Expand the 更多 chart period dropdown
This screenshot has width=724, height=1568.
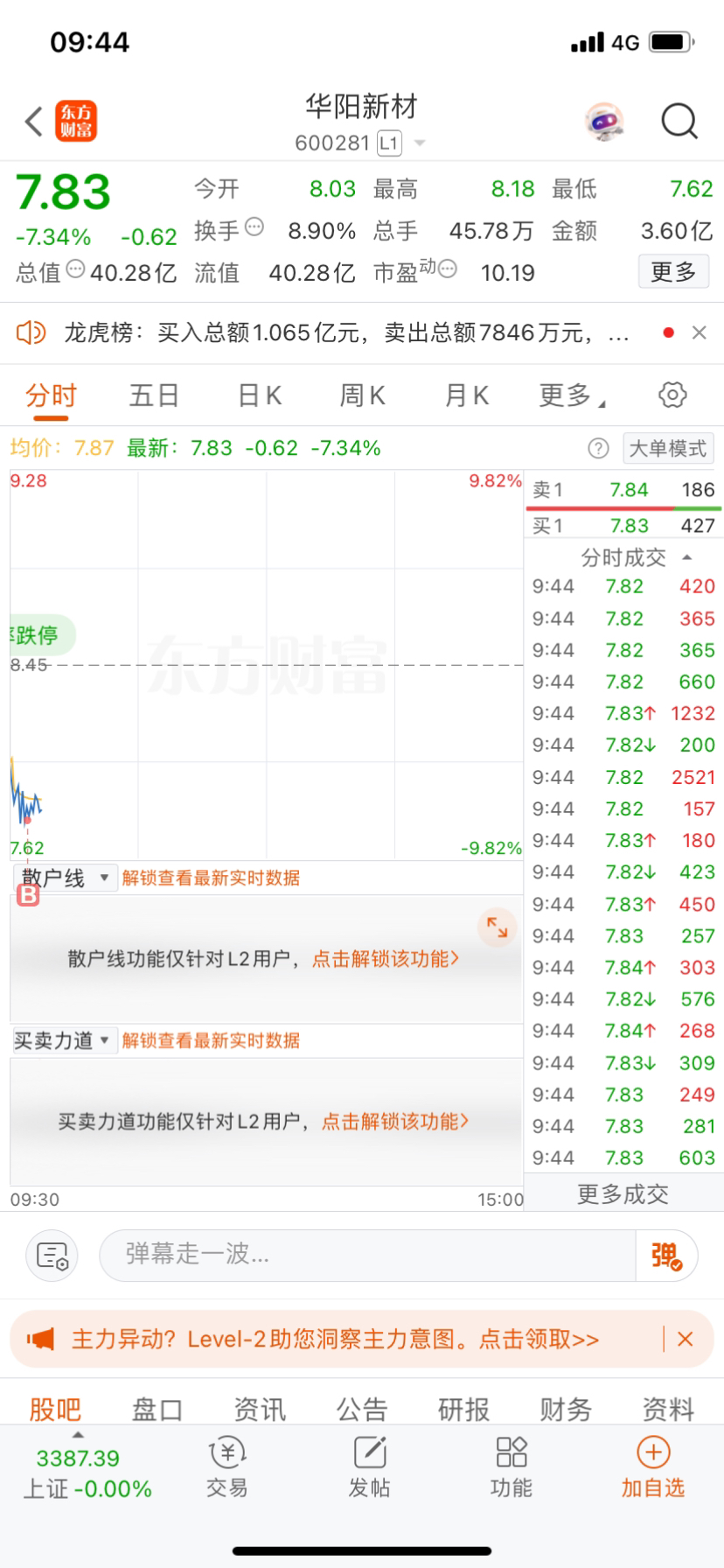coord(572,395)
